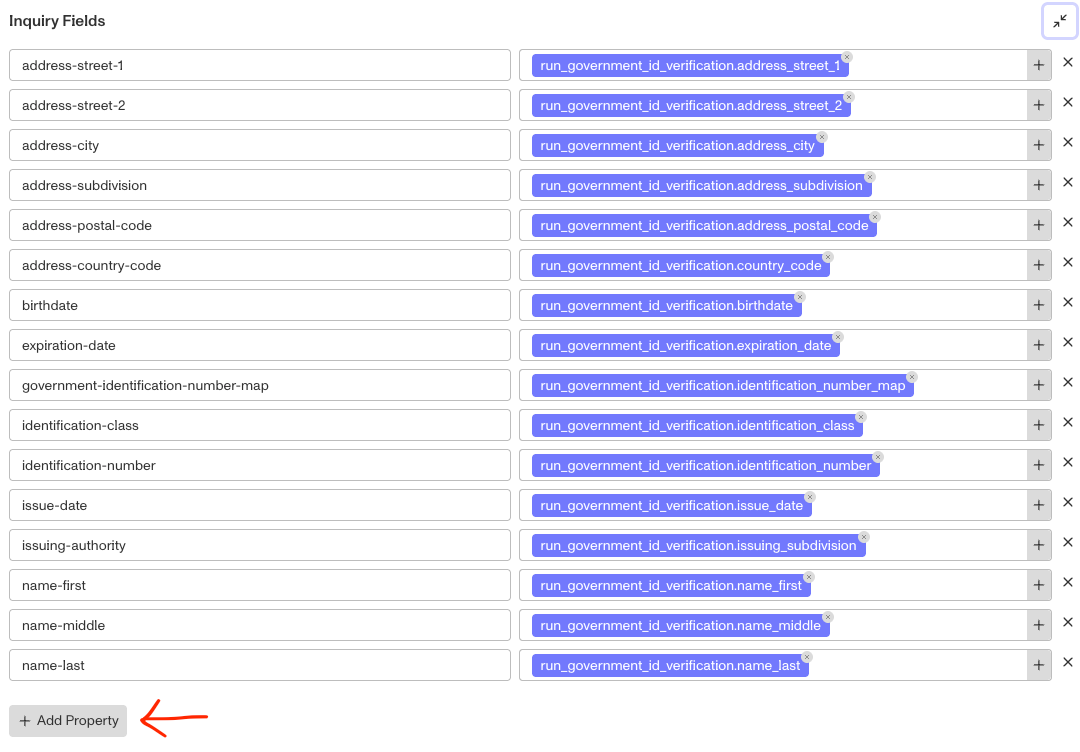The width and height of the screenshot is (1080, 752).
Task: Delete the address-country-code property row
Action: pos(1068,262)
